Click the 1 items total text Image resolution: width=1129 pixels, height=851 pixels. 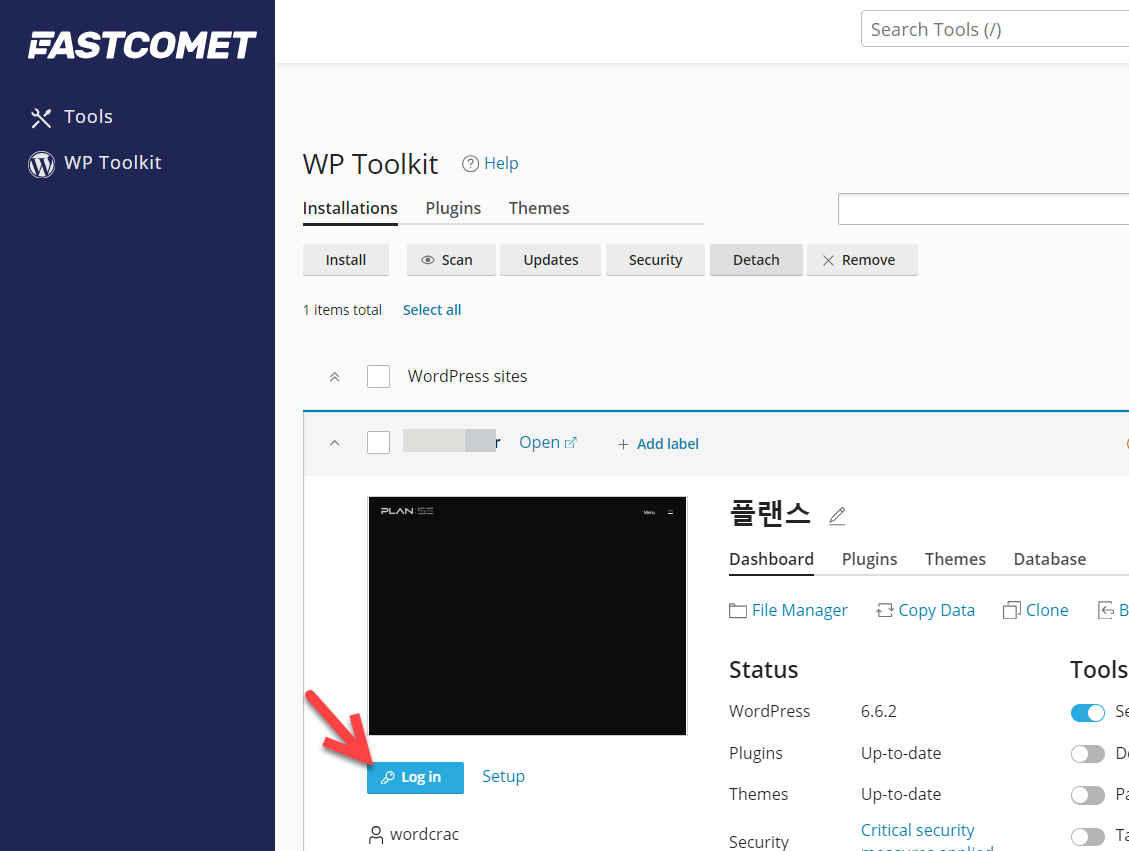pyautogui.click(x=342, y=310)
